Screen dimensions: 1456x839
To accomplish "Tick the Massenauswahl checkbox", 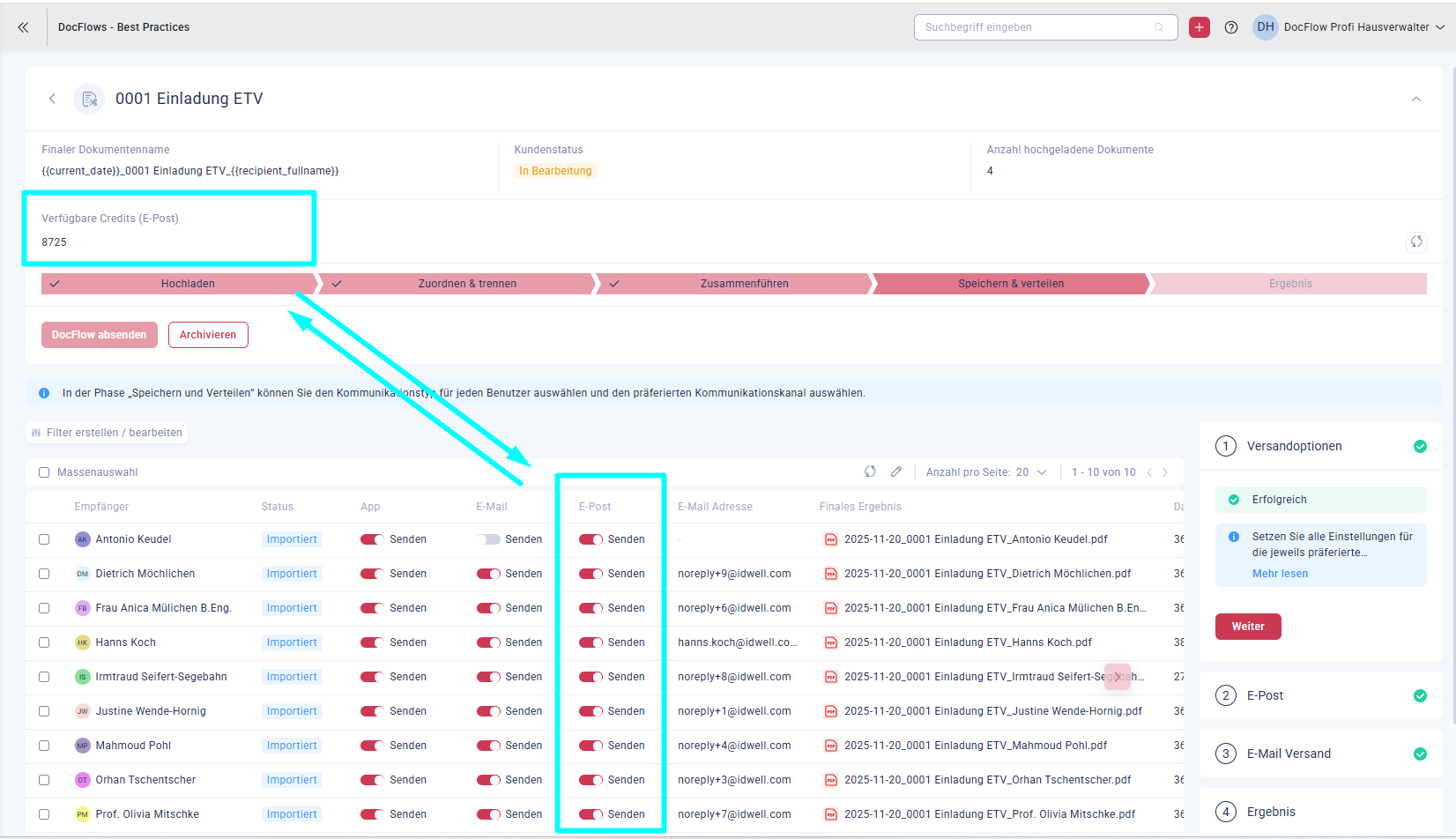I will [44, 472].
